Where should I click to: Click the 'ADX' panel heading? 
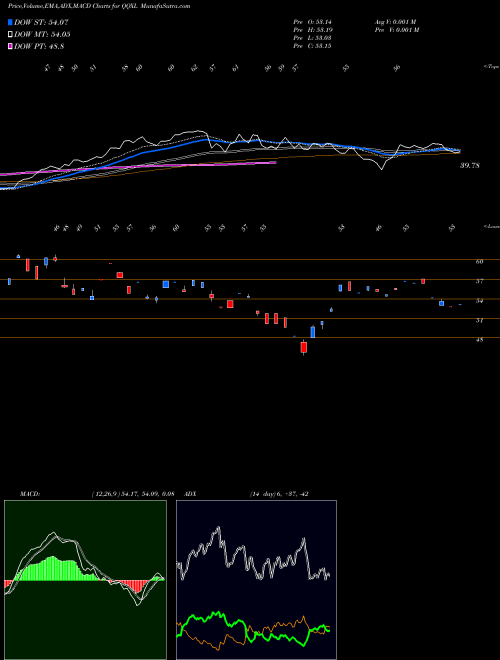point(190,494)
